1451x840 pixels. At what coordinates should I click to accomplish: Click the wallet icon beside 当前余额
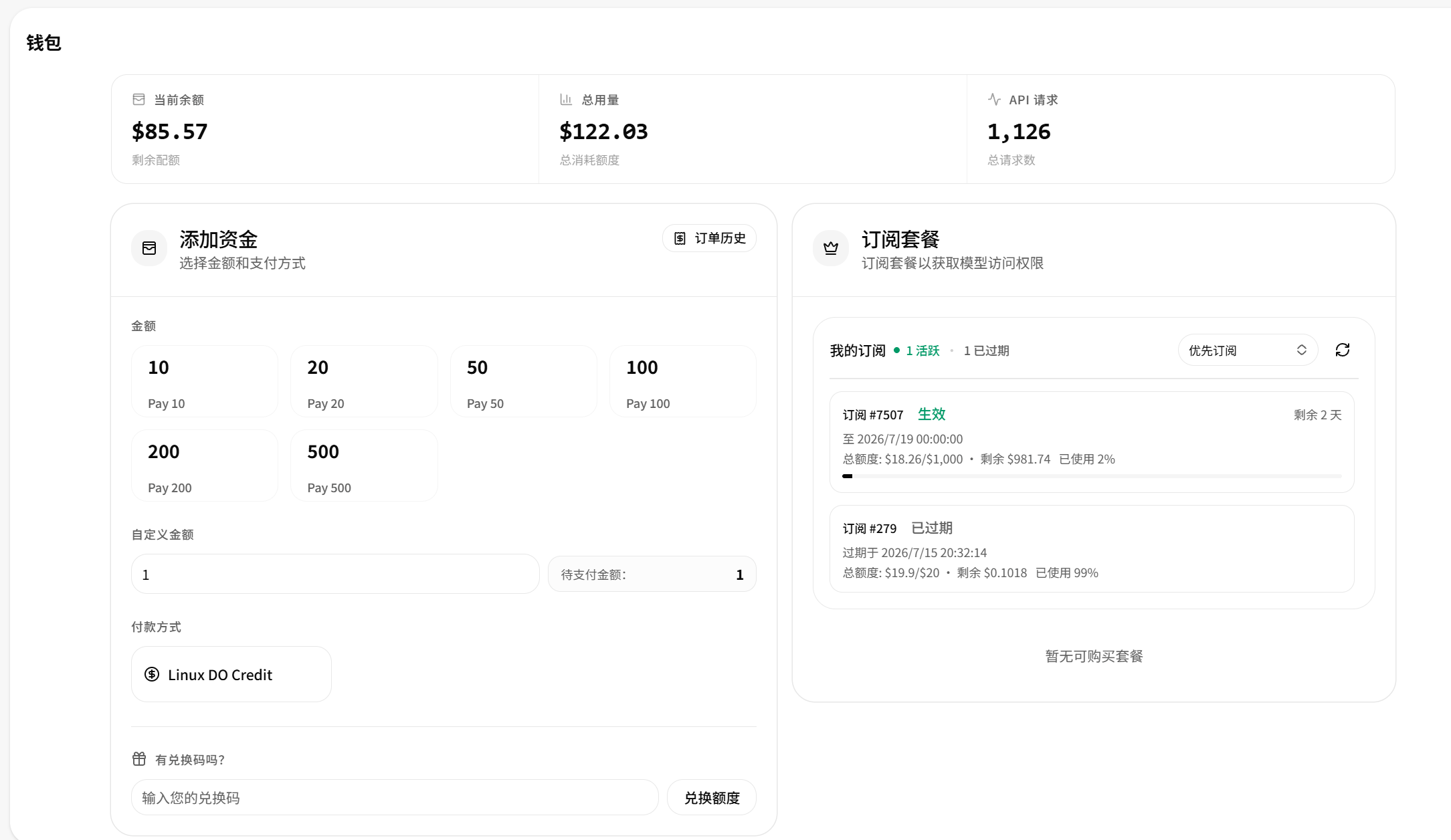(138, 100)
